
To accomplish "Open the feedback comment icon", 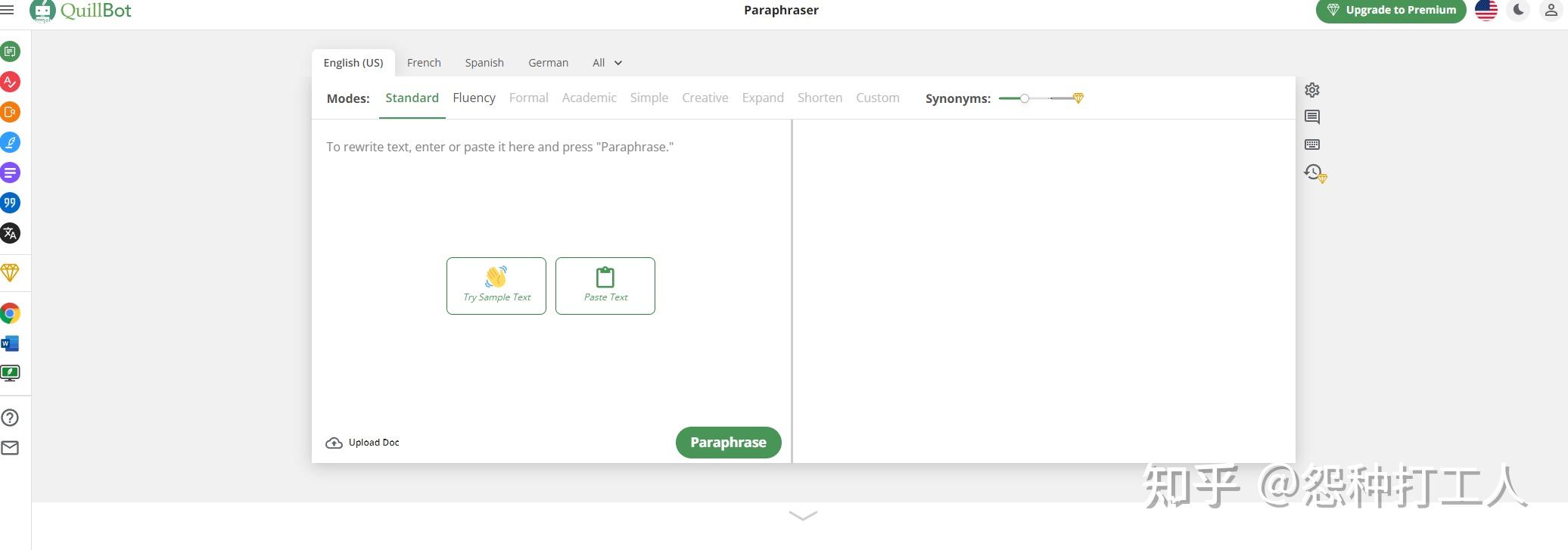I will [x=1312, y=117].
